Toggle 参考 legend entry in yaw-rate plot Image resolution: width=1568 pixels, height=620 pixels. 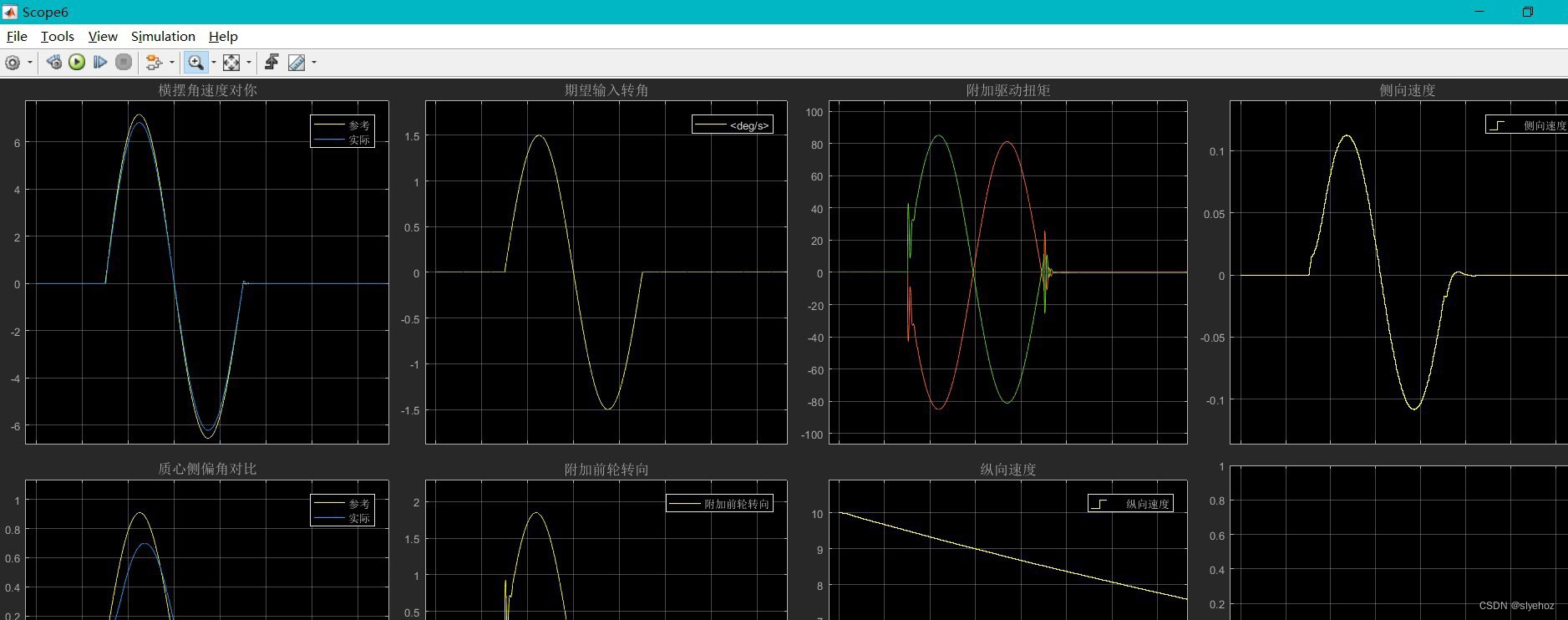[343, 125]
